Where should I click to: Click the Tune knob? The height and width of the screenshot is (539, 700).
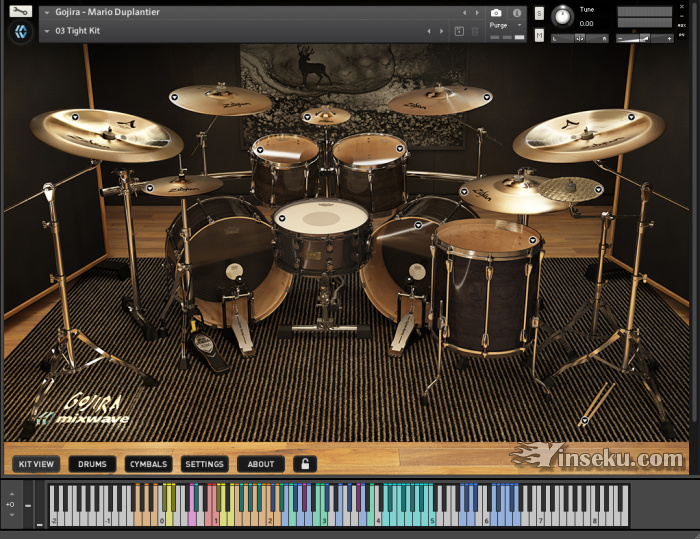tap(563, 16)
